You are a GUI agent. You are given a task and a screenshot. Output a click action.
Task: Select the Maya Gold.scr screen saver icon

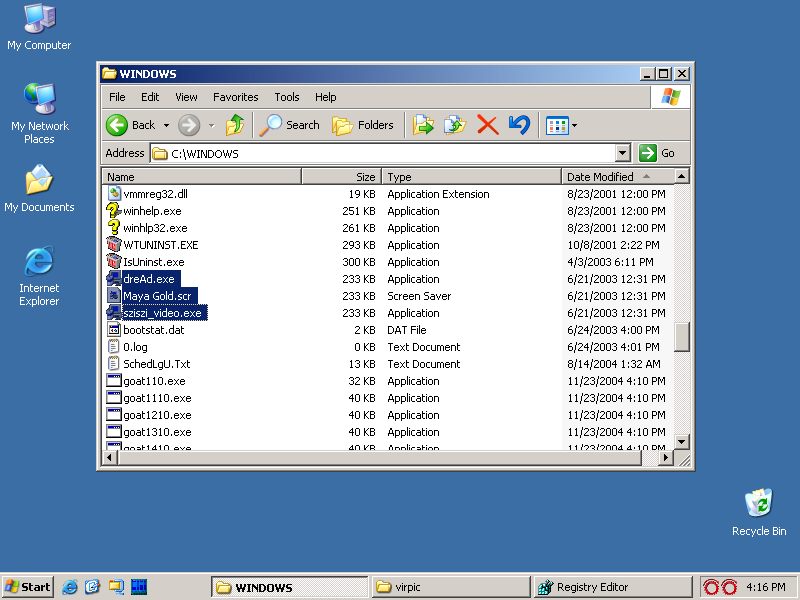(114, 296)
